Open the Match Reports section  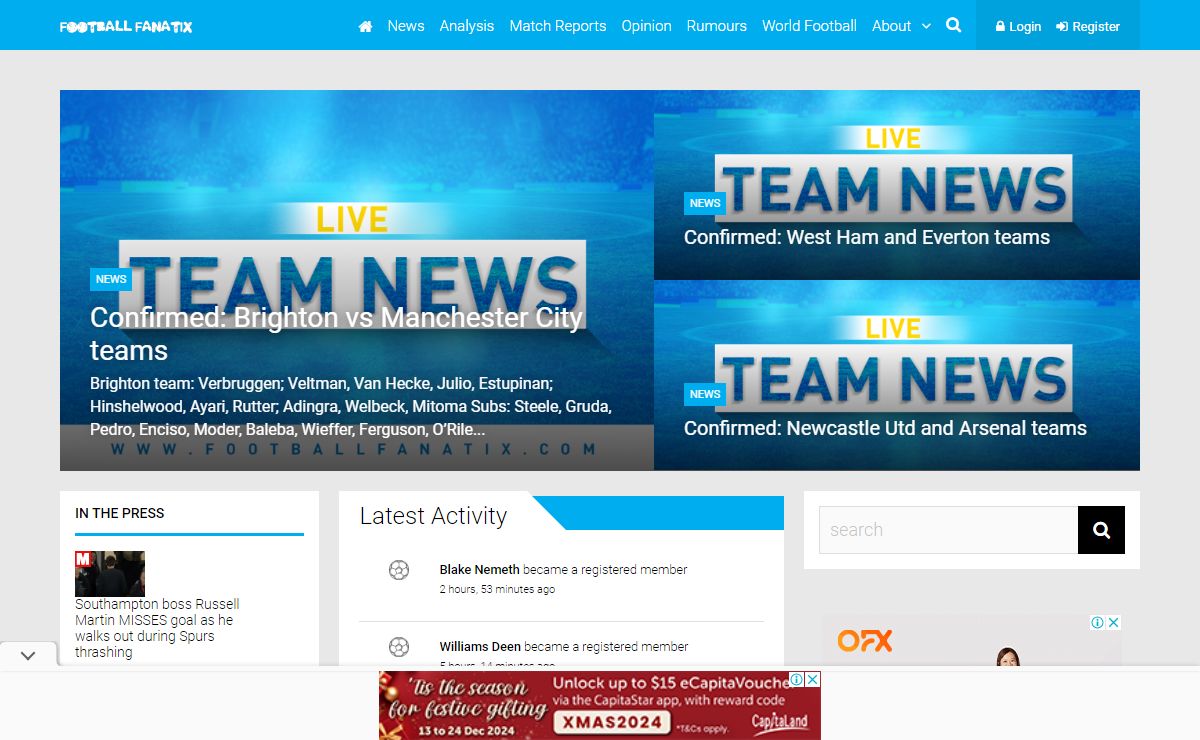(x=558, y=26)
